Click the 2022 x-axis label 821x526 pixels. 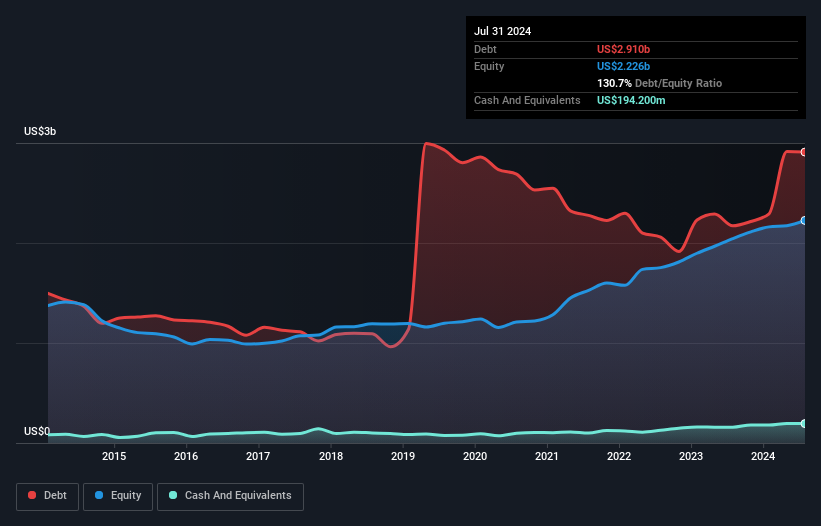[x=619, y=456]
